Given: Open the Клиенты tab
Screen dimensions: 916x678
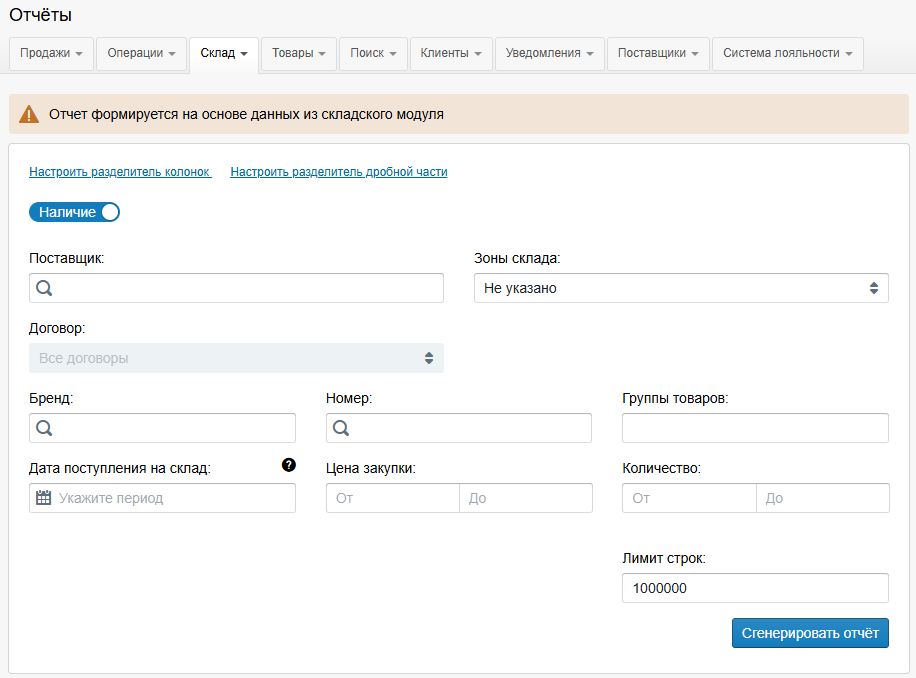Looking at the screenshot, I should 451,53.
